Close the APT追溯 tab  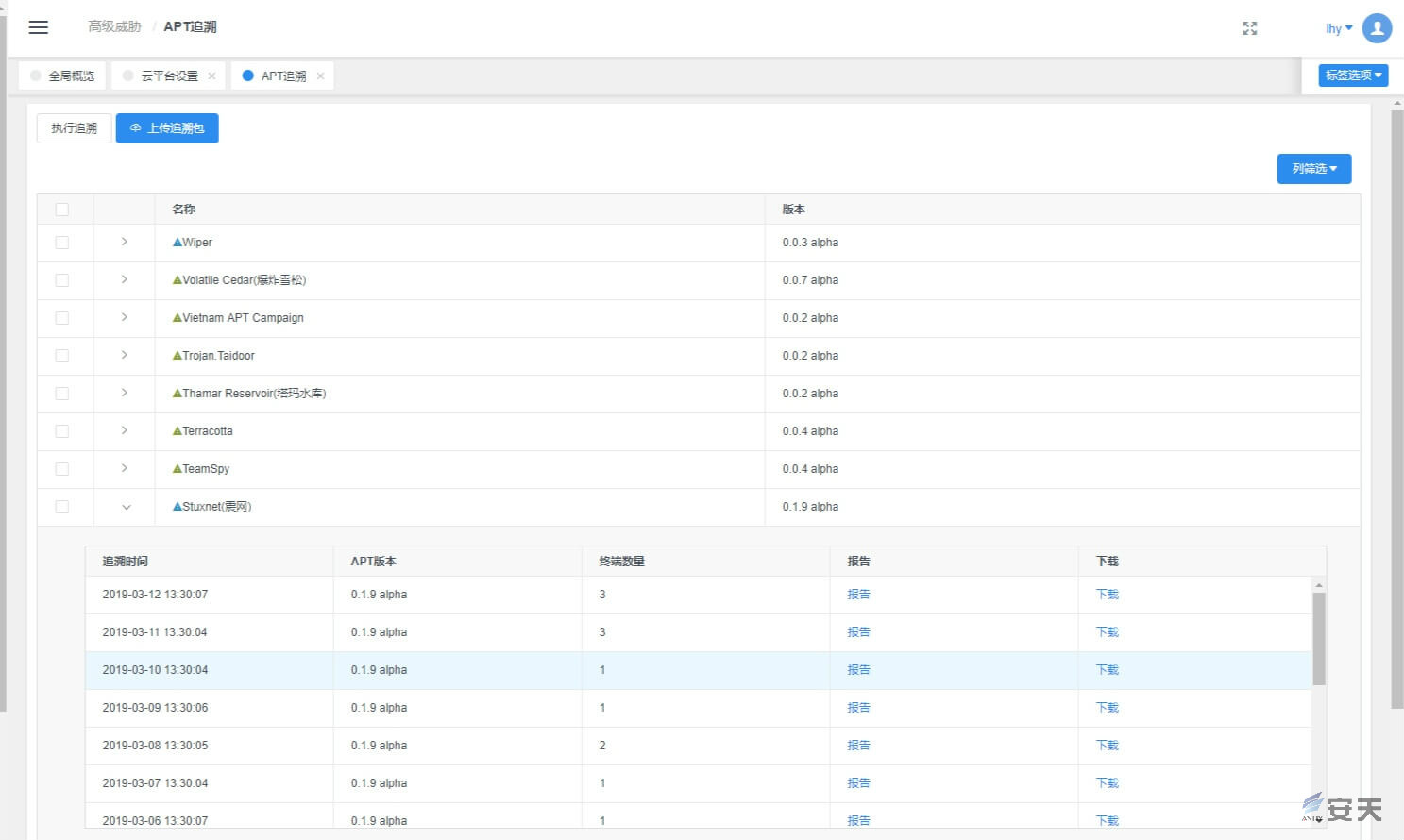(320, 76)
